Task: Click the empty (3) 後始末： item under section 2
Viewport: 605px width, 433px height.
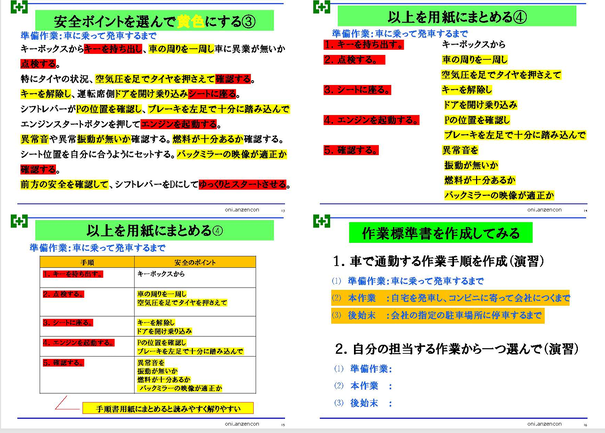Action: pos(363,403)
